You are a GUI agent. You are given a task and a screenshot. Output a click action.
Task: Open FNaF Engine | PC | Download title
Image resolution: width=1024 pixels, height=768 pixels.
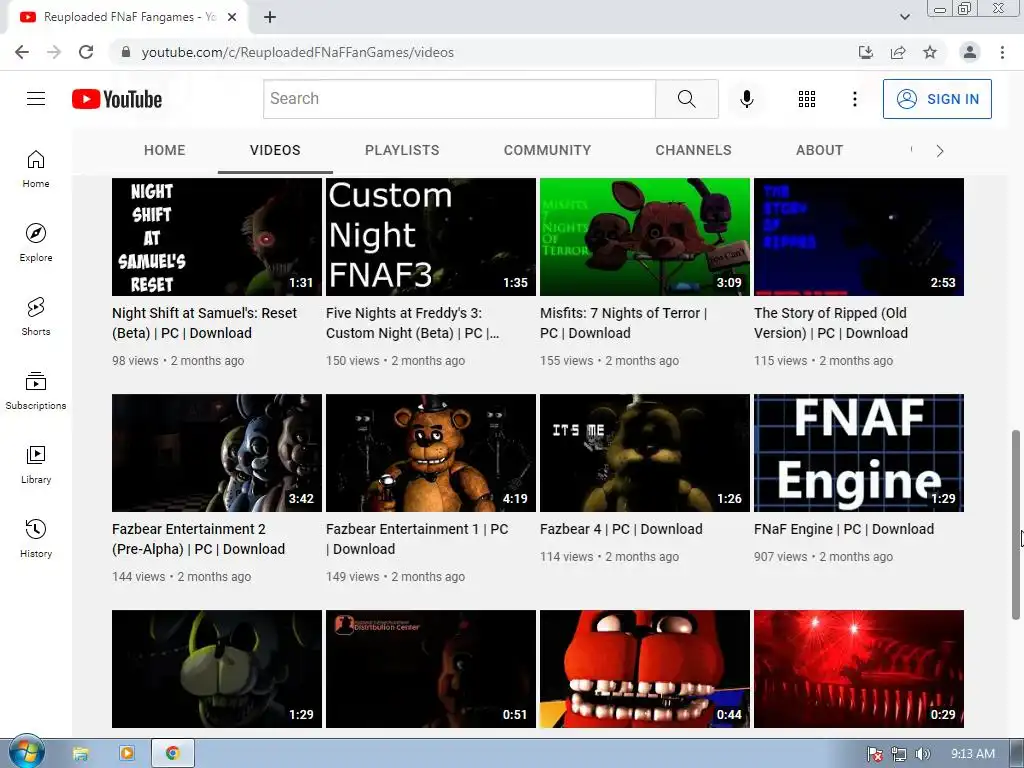tap(844, 529)
